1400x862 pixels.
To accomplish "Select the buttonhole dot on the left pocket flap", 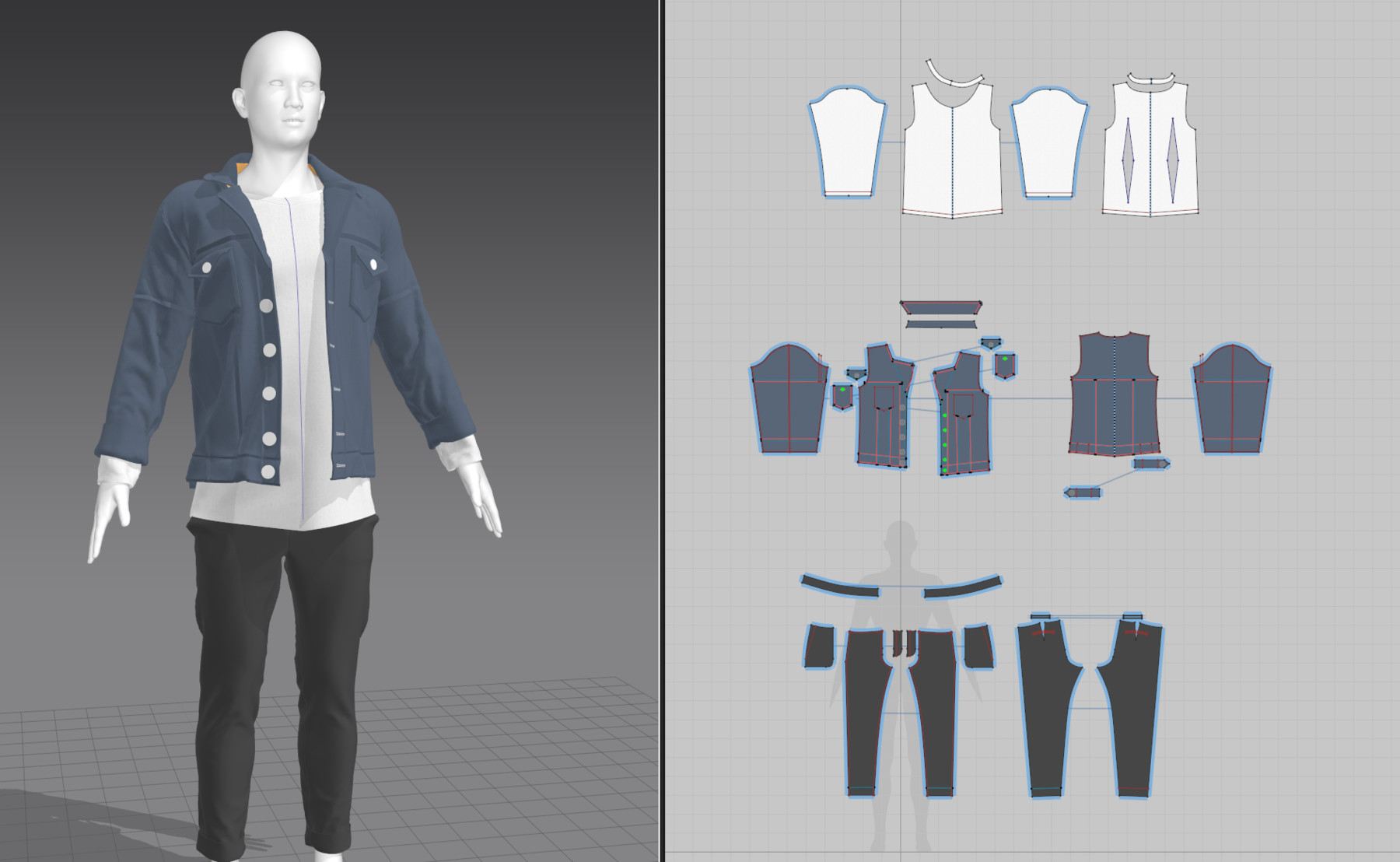I will pyautogui.click(x=842, y=389).
